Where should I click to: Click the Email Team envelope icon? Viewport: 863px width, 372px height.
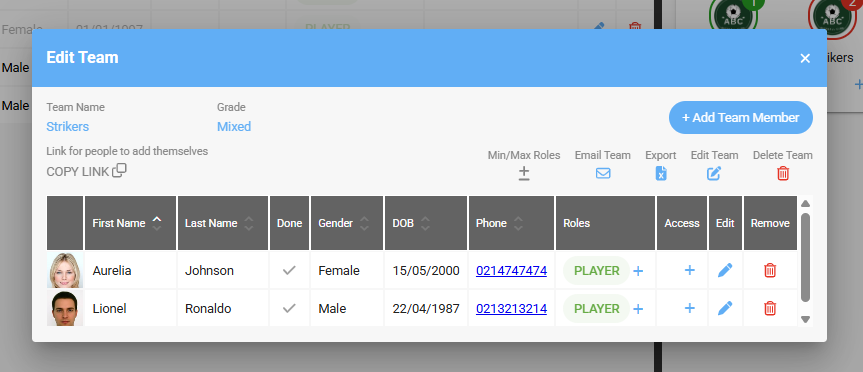click(x=603, y=173)
